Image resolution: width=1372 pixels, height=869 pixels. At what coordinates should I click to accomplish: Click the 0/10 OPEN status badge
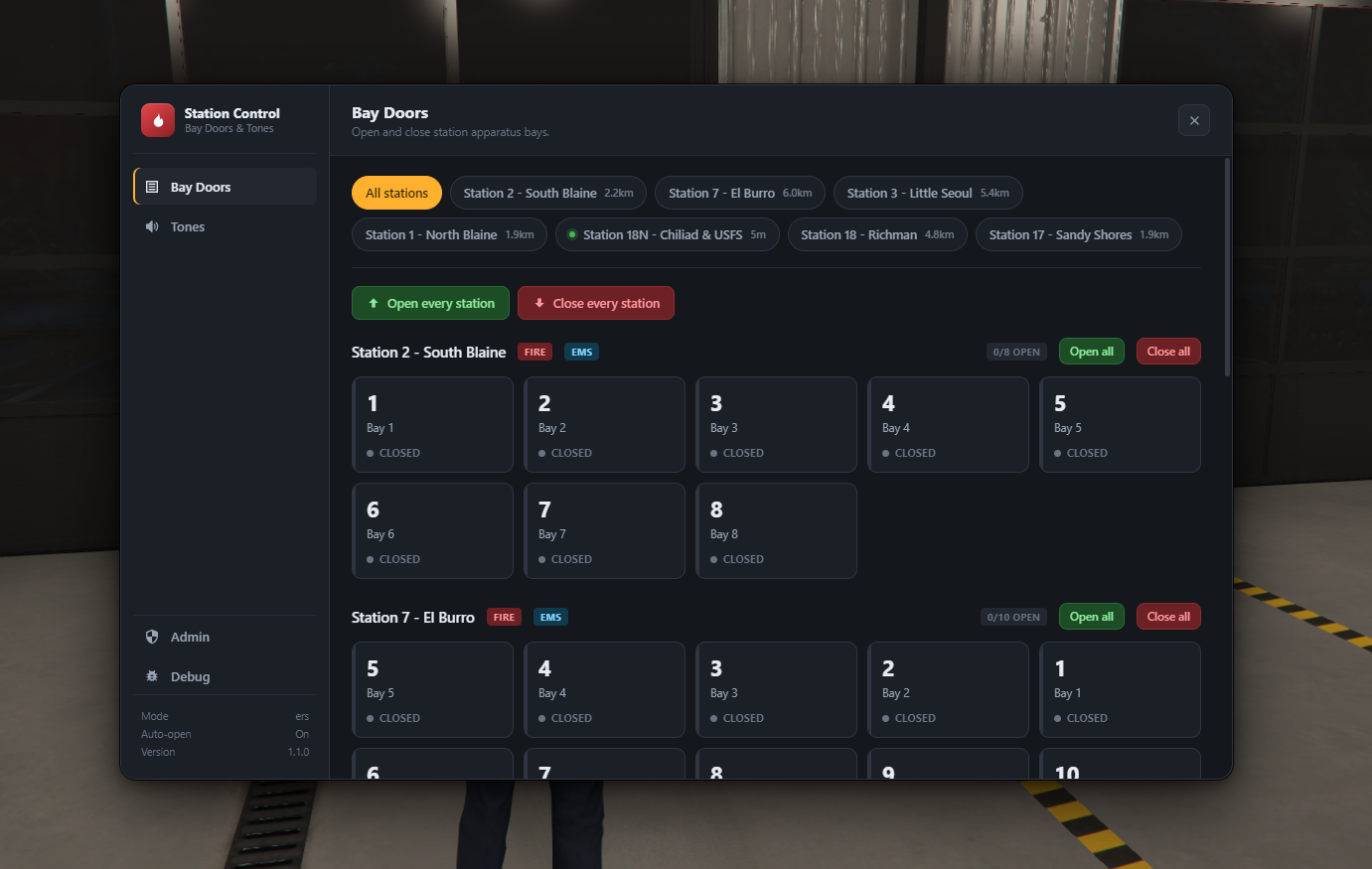click(x=1013, y=617)
